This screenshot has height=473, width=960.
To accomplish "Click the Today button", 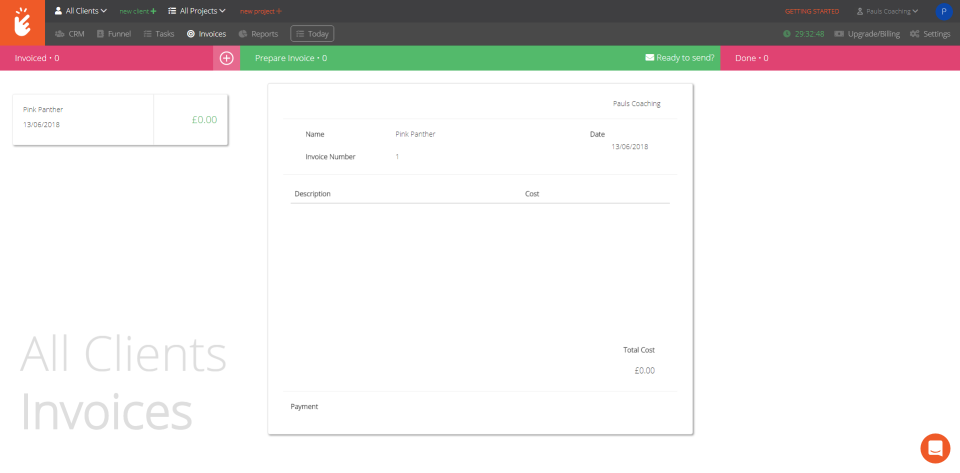I will [x=312, y=34].
